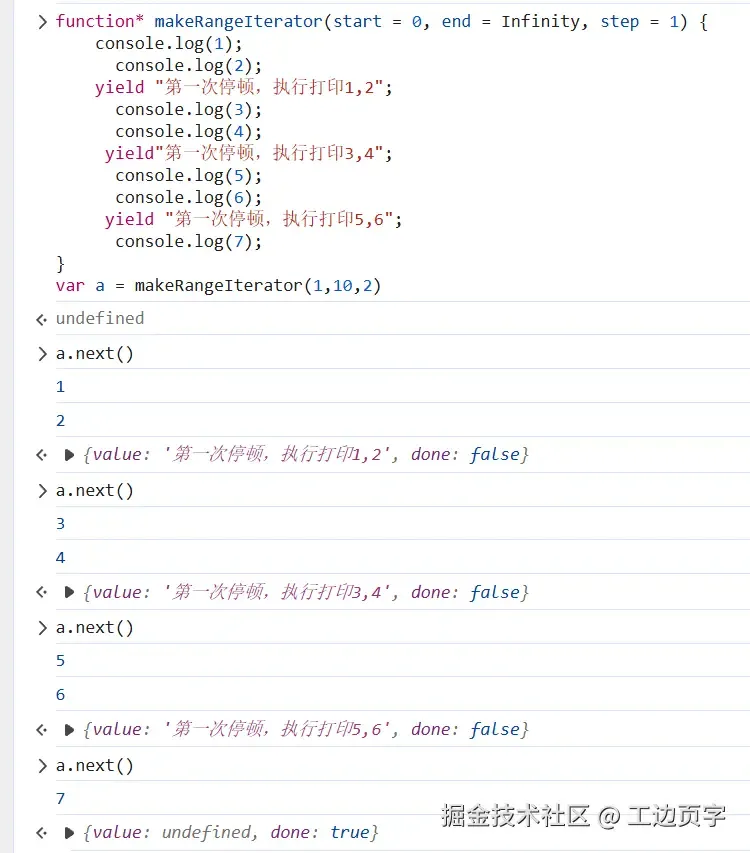Click return arrow beside the done: true result

click(x=41, y=832)
